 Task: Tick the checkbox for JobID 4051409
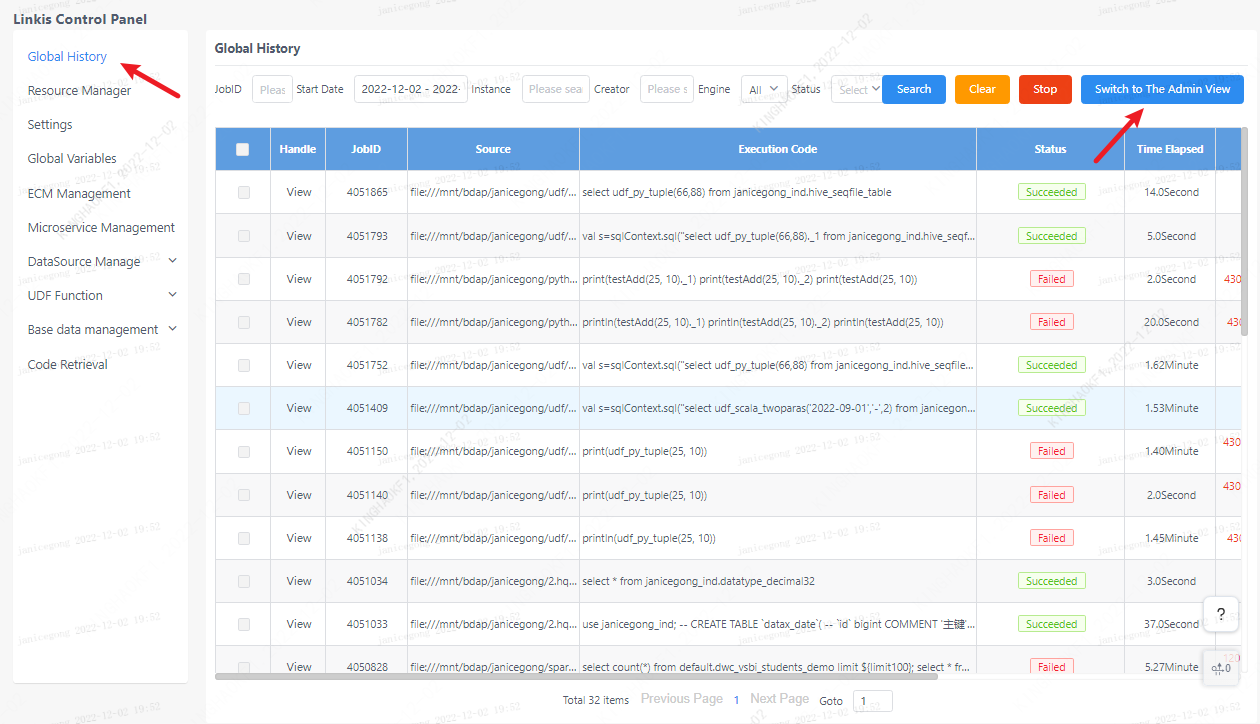pos(244,409)
